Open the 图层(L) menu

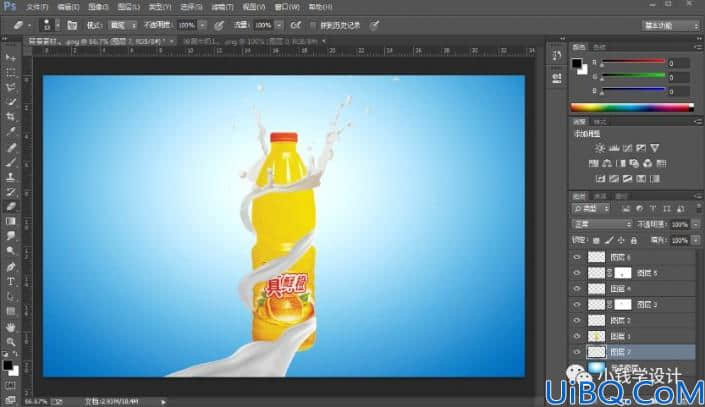point(128,7)
